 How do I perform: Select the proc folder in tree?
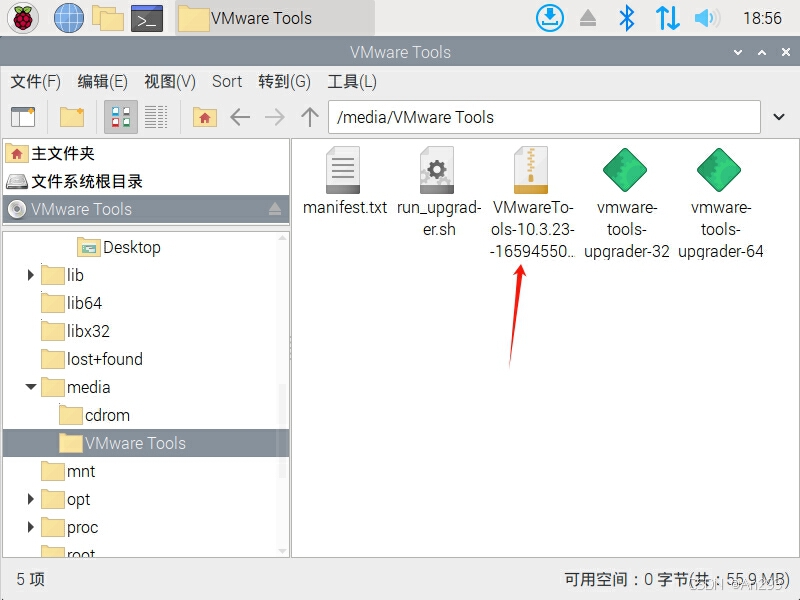click(x=82, y=527)
